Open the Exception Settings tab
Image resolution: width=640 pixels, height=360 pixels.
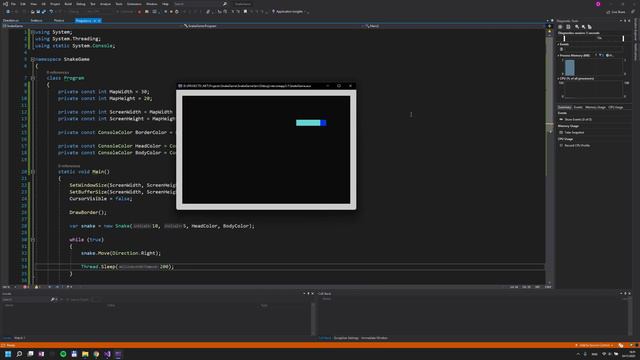(346, 338)
